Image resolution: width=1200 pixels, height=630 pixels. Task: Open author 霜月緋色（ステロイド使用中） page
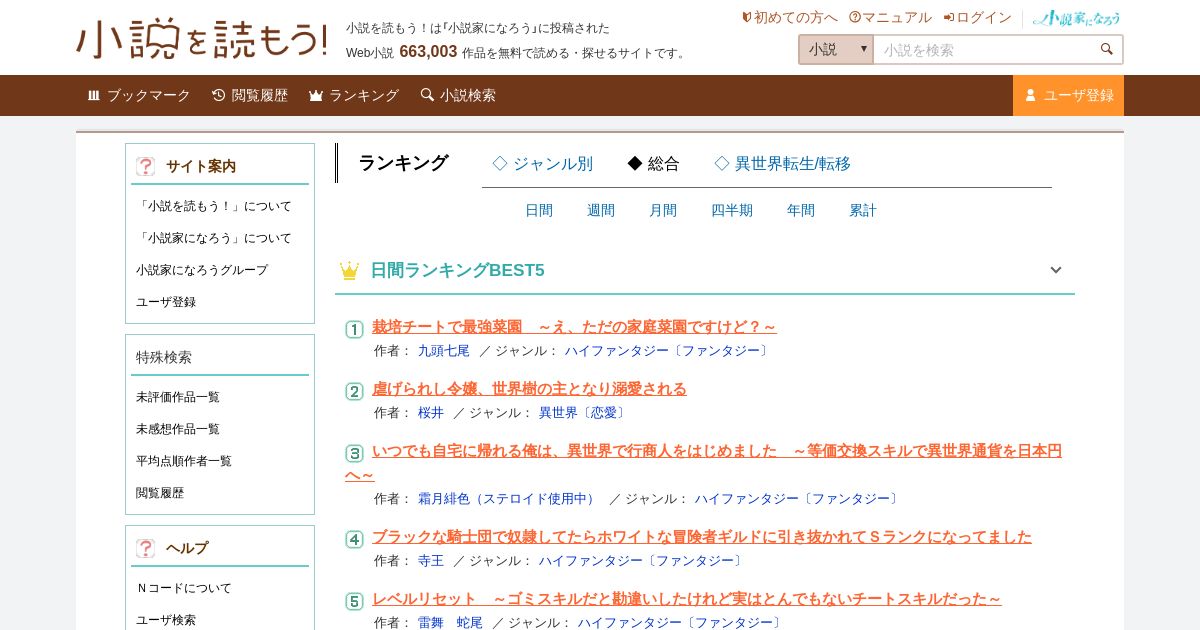[x=508, y=499]
